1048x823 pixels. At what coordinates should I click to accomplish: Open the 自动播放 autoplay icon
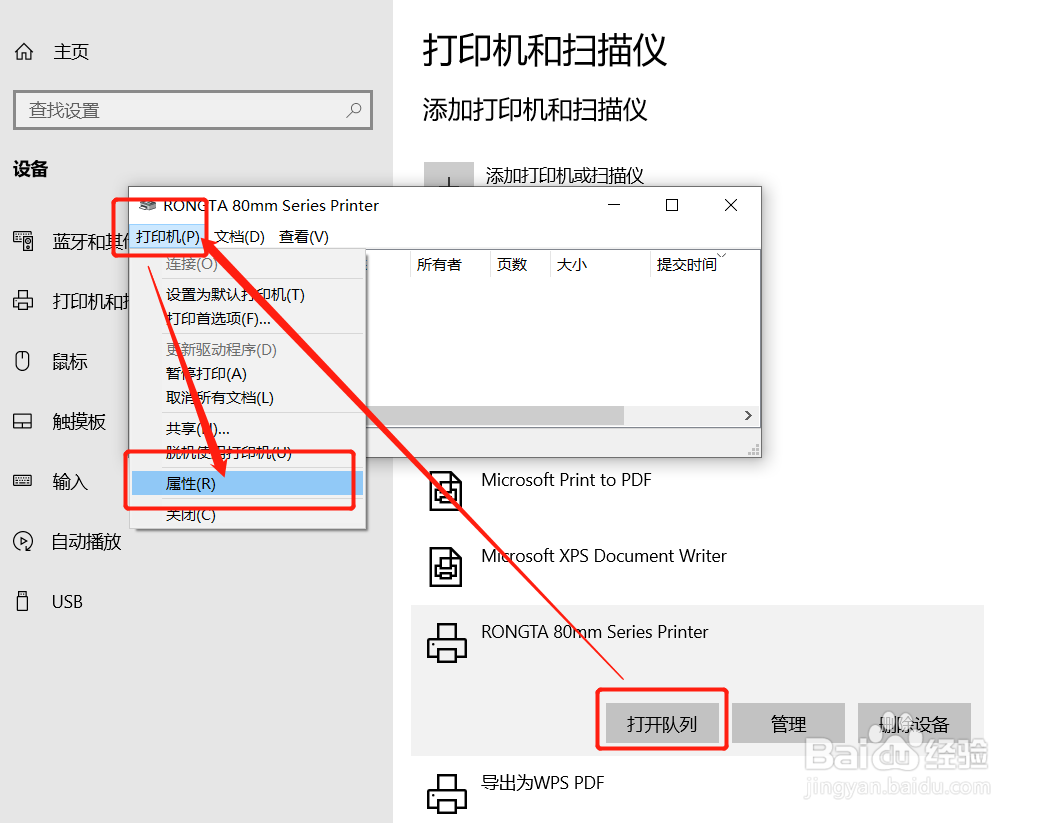(23, 541)
